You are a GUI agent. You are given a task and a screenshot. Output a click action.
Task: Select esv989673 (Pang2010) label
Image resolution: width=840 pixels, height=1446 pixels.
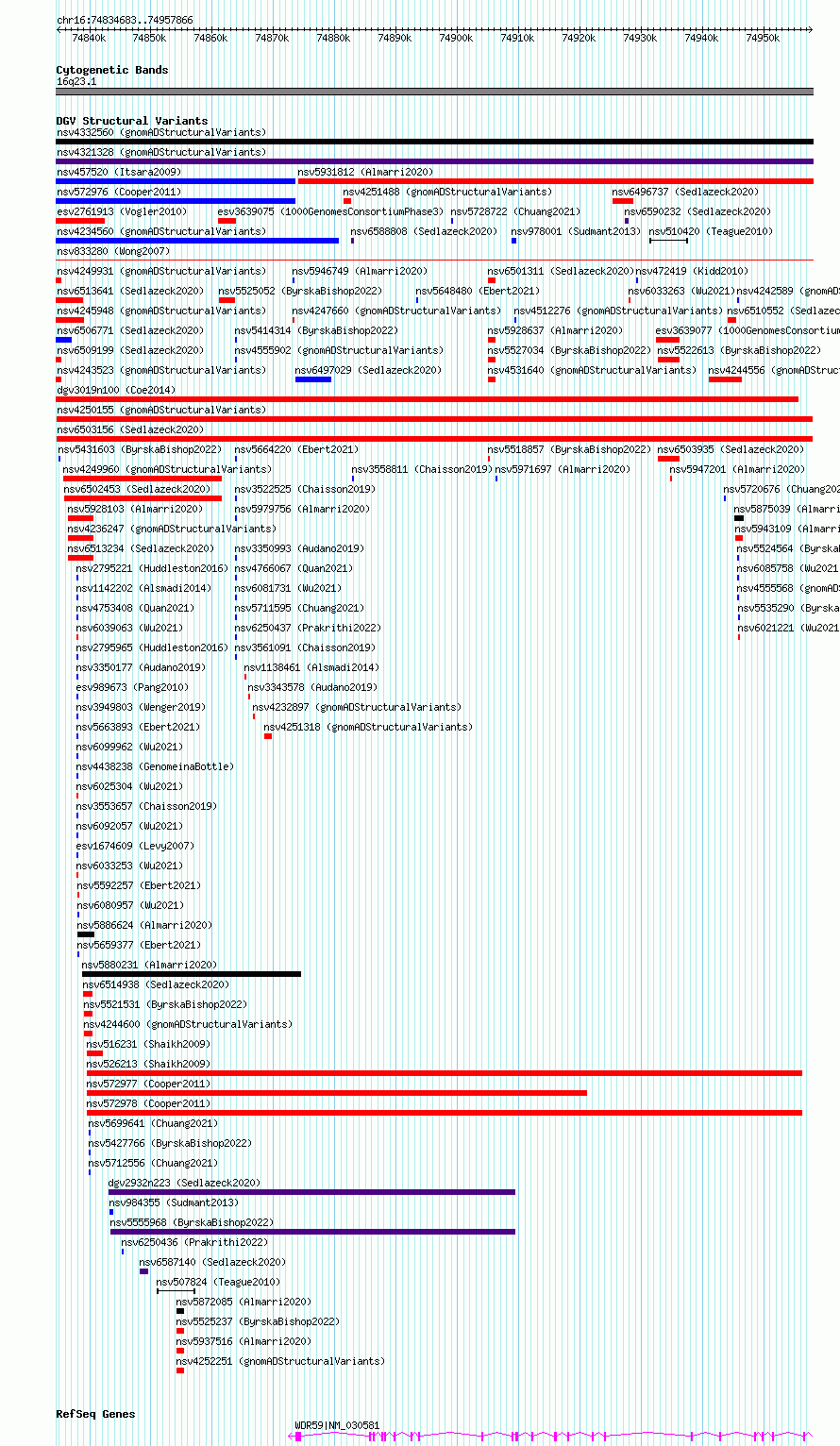pyautogui.click(x=132, y=687)
